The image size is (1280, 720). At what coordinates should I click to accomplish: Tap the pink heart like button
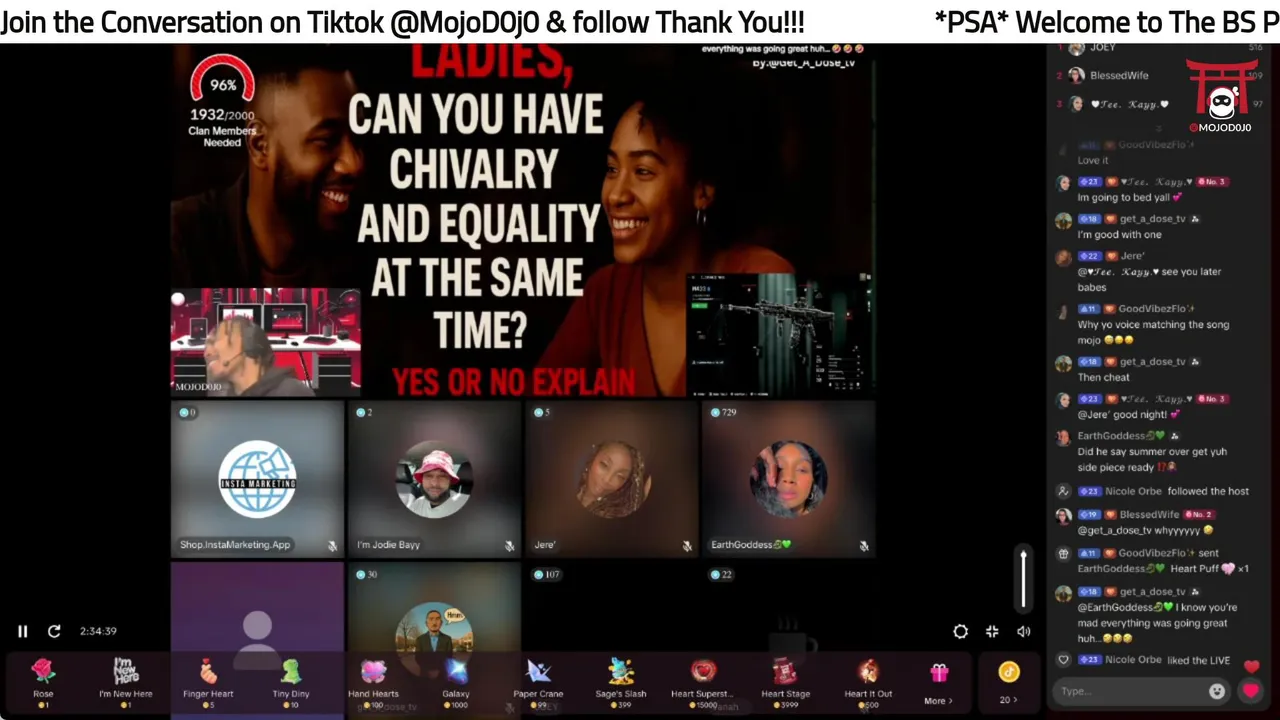[1250, 691]
